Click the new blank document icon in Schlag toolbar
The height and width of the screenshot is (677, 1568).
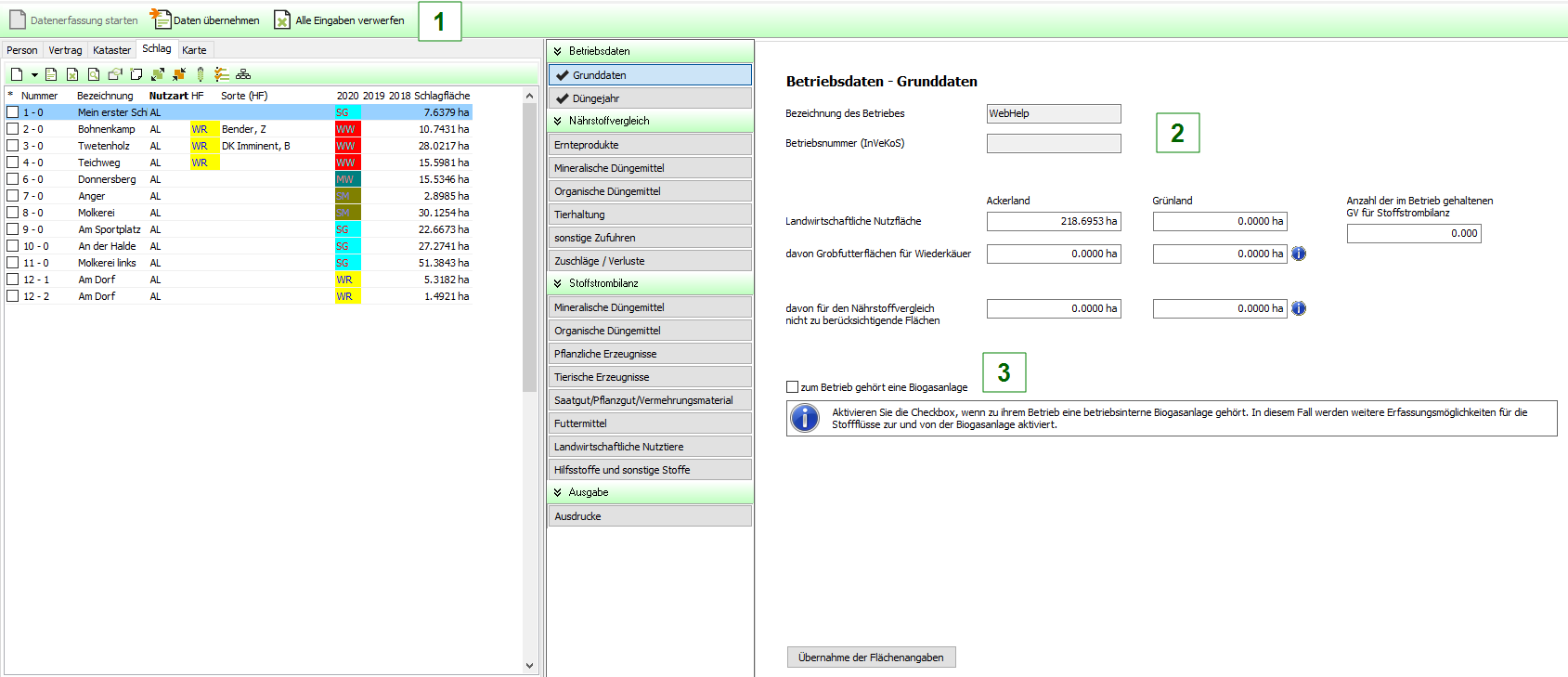click(17, 74)
